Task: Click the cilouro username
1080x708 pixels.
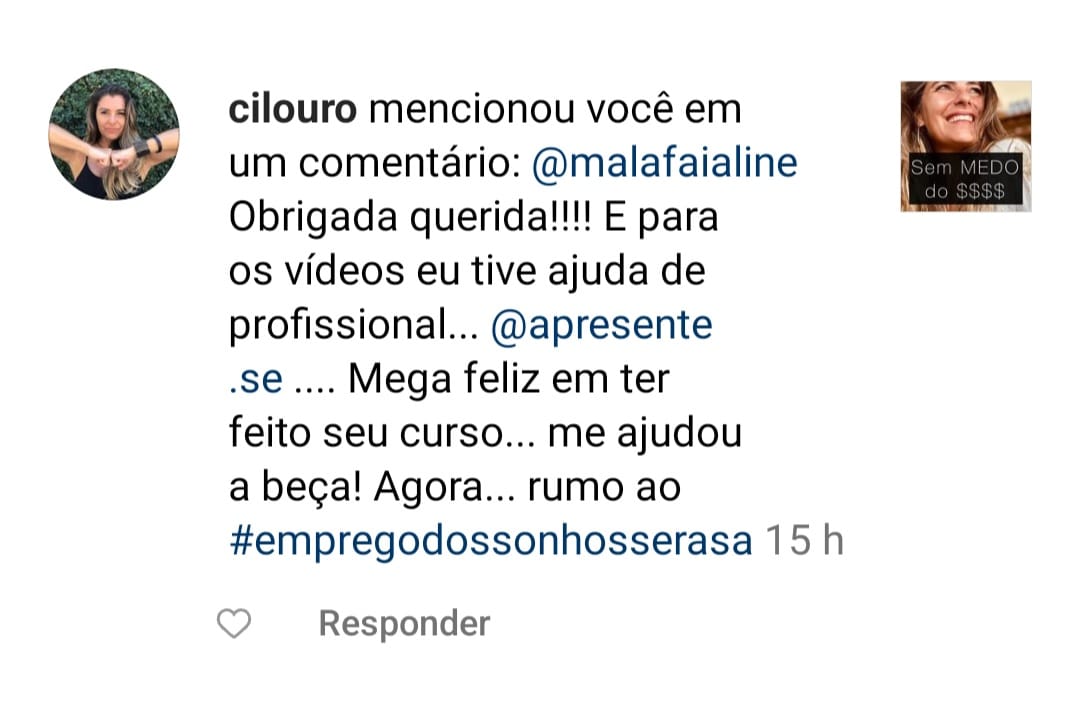Action: (293, 110)
